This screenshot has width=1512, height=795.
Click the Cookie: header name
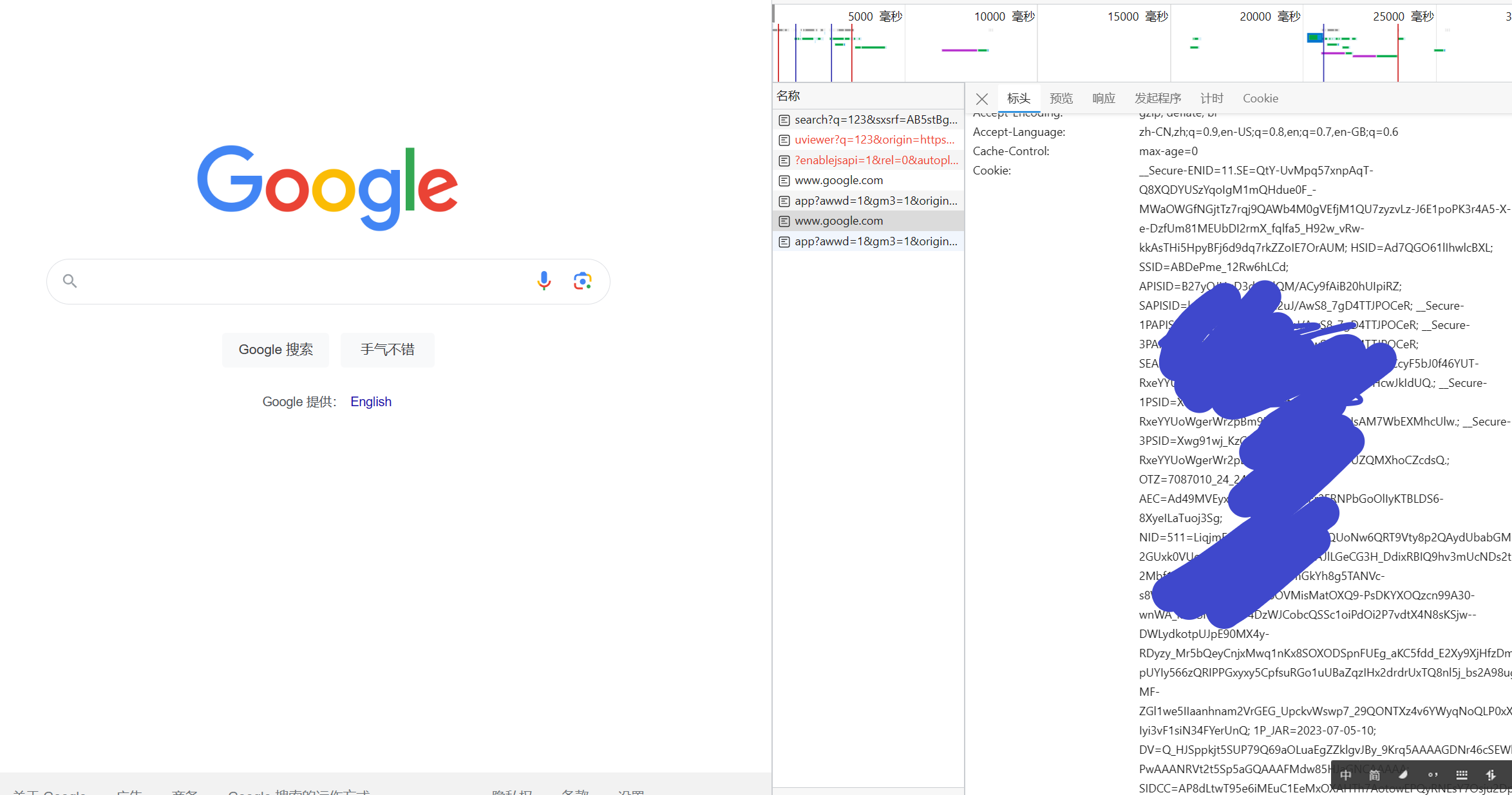(x=992, y=171)
